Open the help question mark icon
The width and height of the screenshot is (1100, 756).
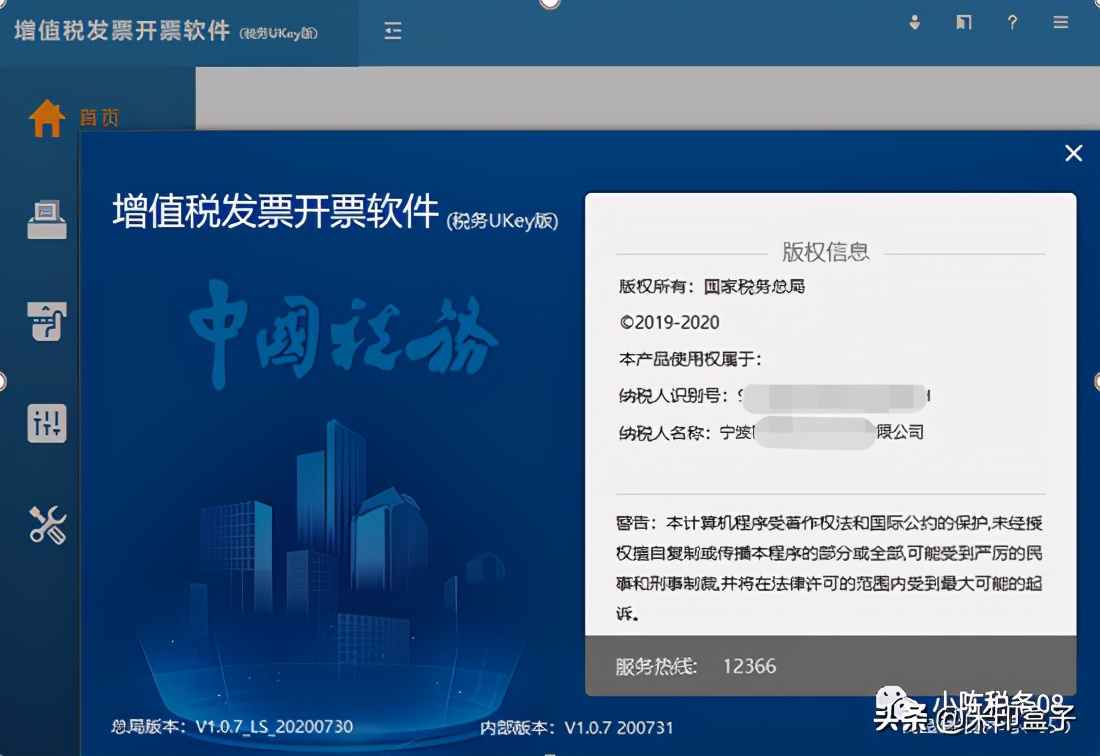[x=1012, y=22]
